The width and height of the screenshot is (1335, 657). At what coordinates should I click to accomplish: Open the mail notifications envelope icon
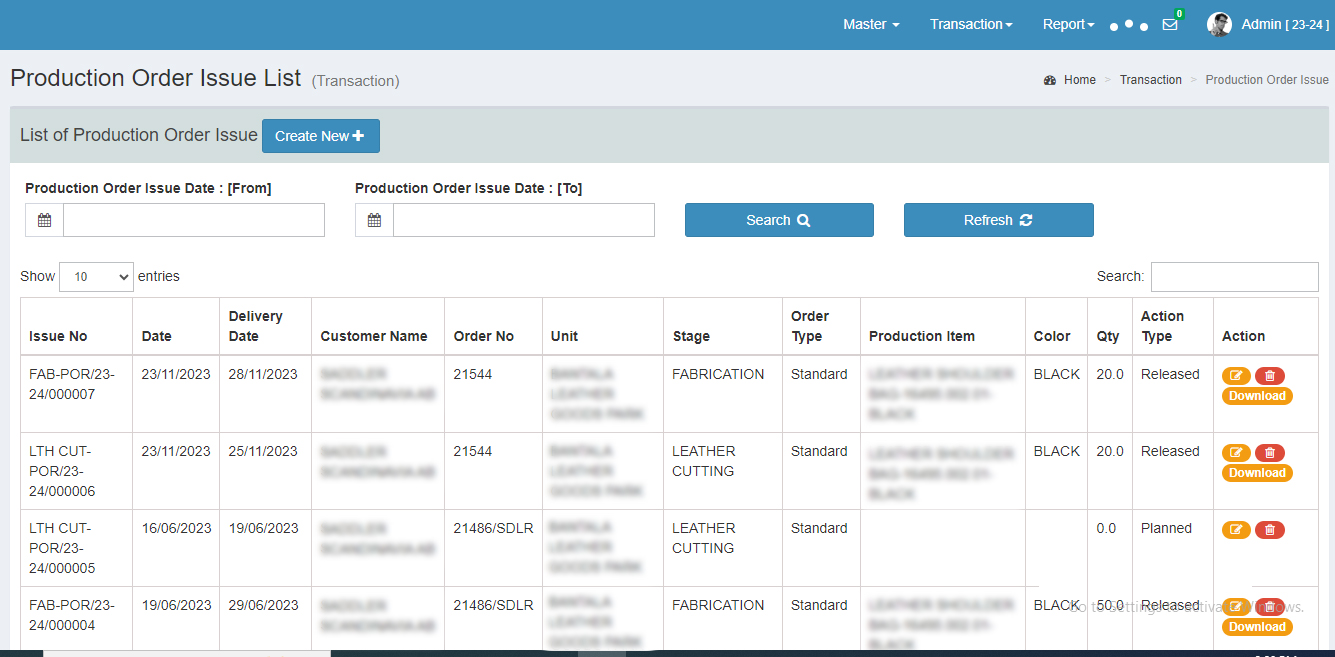[1170, 25]
